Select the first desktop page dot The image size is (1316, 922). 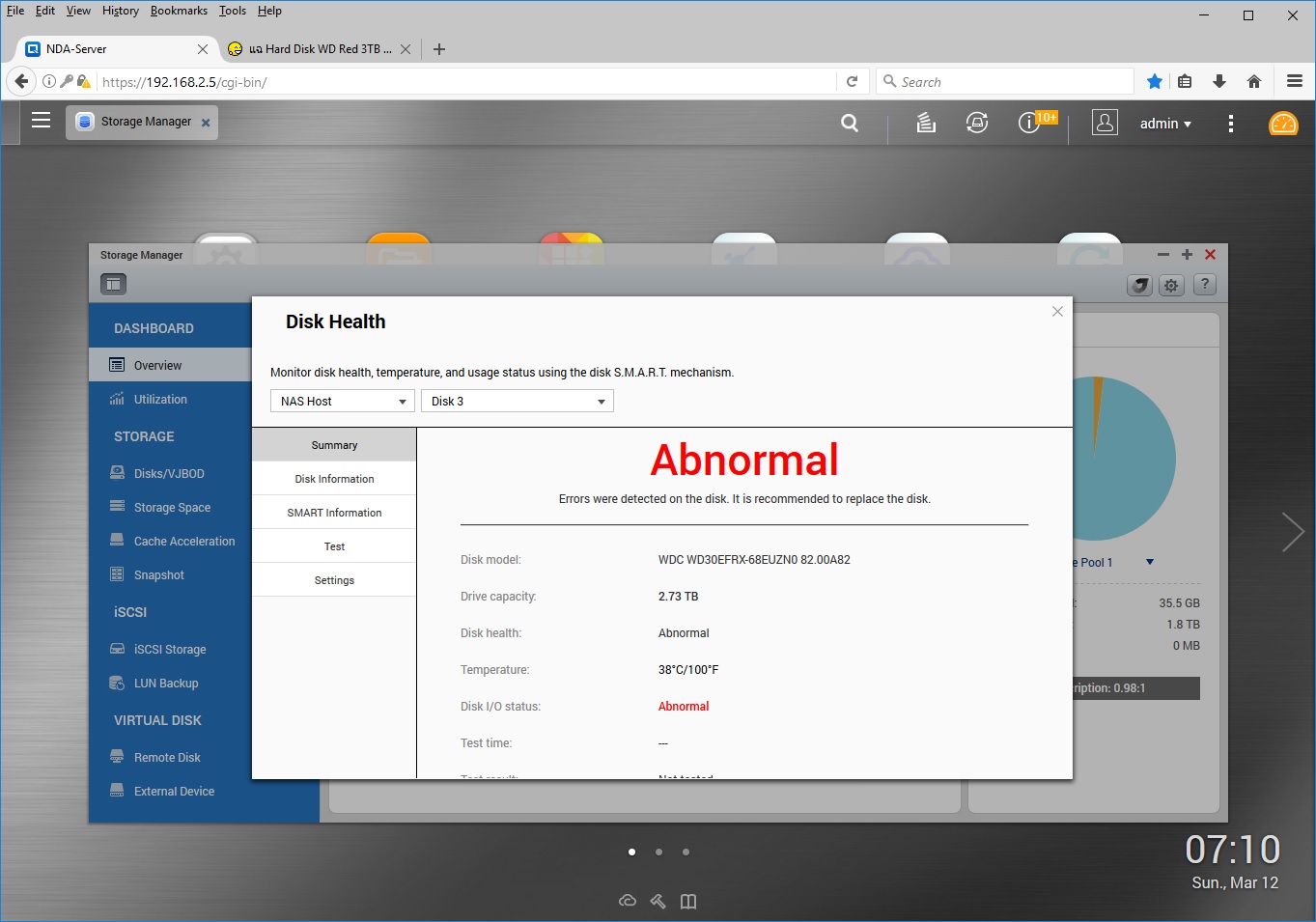631,852
